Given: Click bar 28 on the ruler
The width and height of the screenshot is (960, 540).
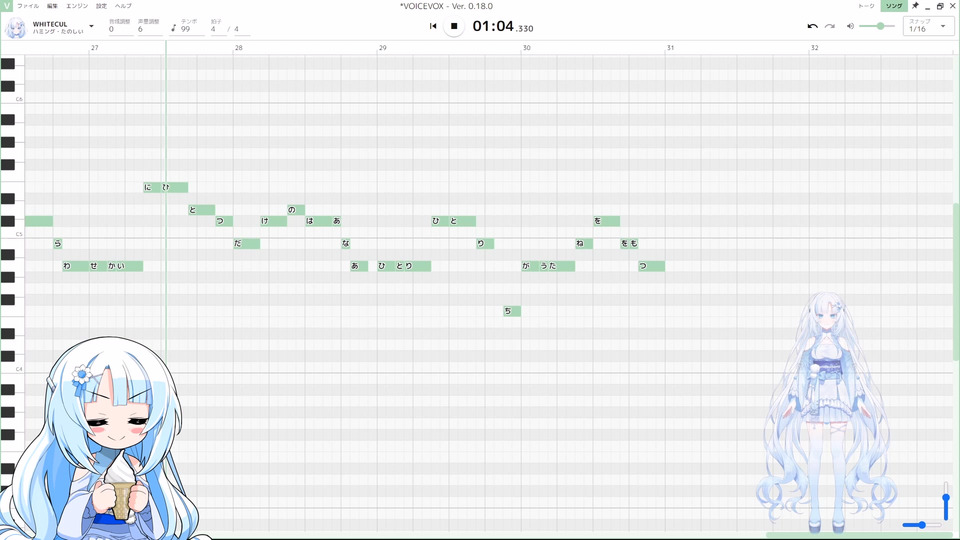Looking at the screenshot, I should [238, 48].
